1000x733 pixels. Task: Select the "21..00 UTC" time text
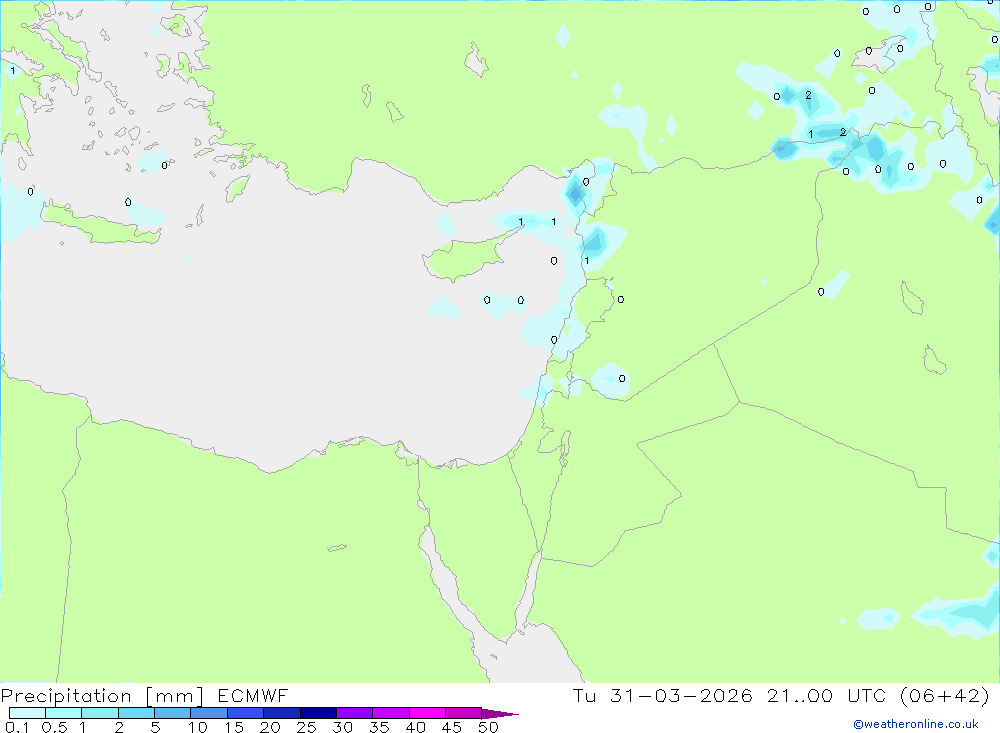pyautogui.click(x=827, y=695)
